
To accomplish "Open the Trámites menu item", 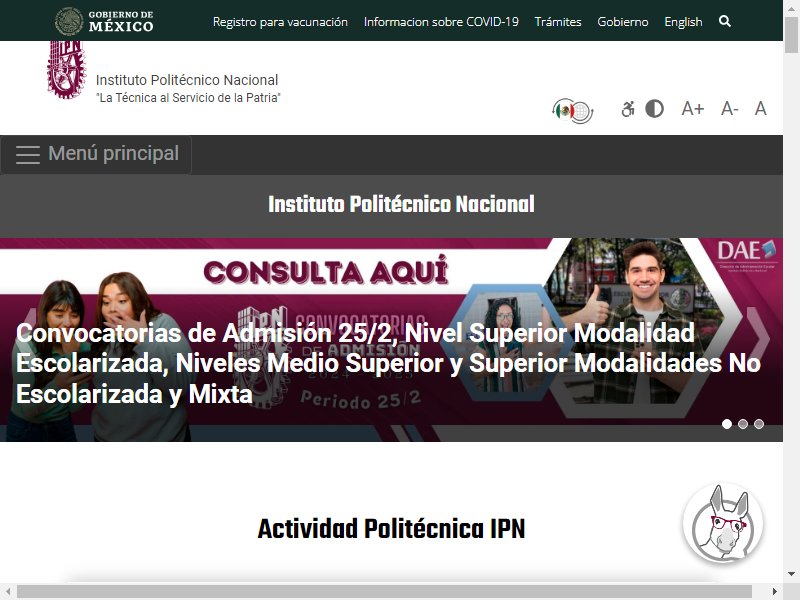I will pyautogui.click(x=558, y=22).
